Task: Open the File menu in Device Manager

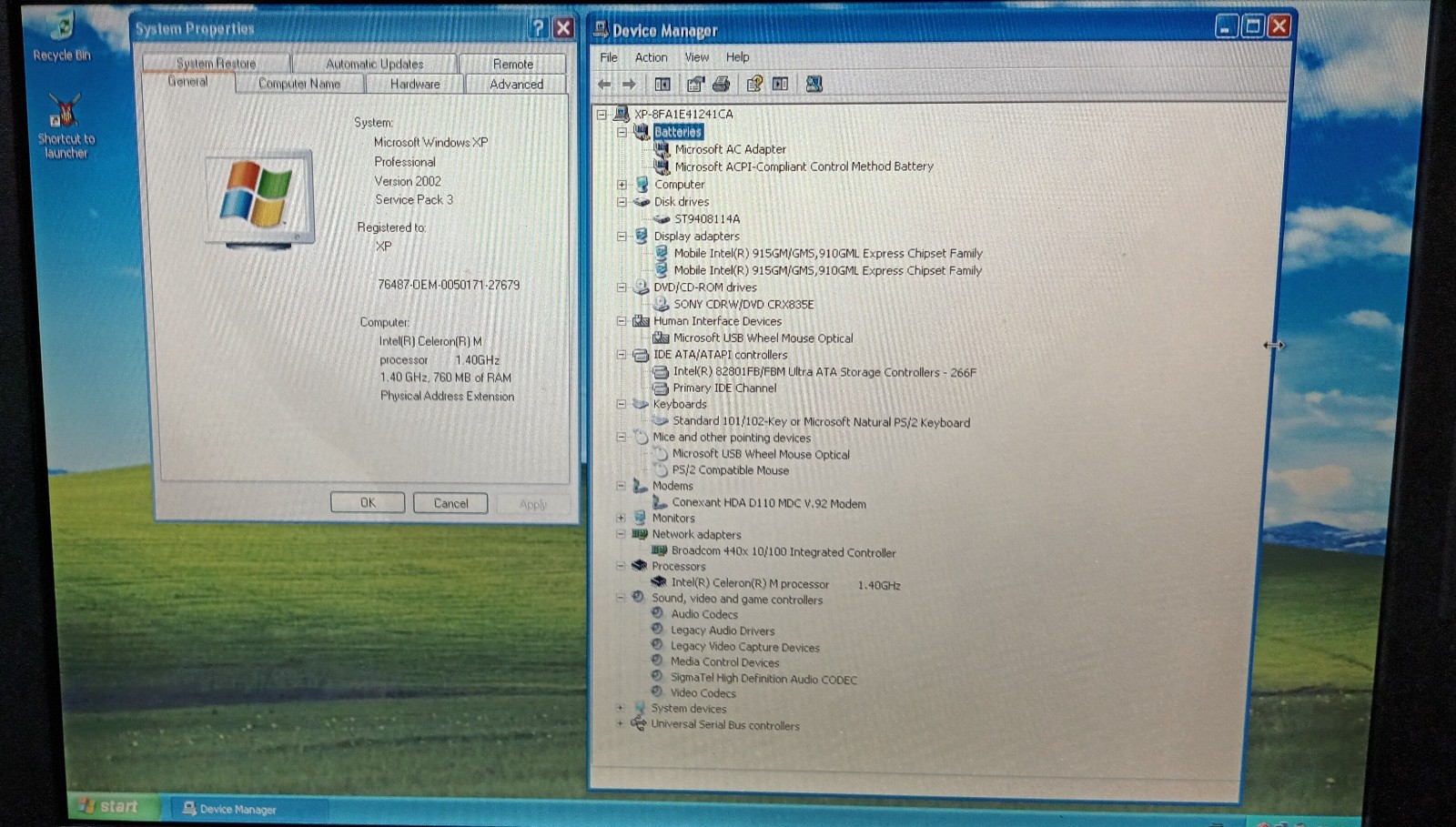Action: click(x=609, y=57)
